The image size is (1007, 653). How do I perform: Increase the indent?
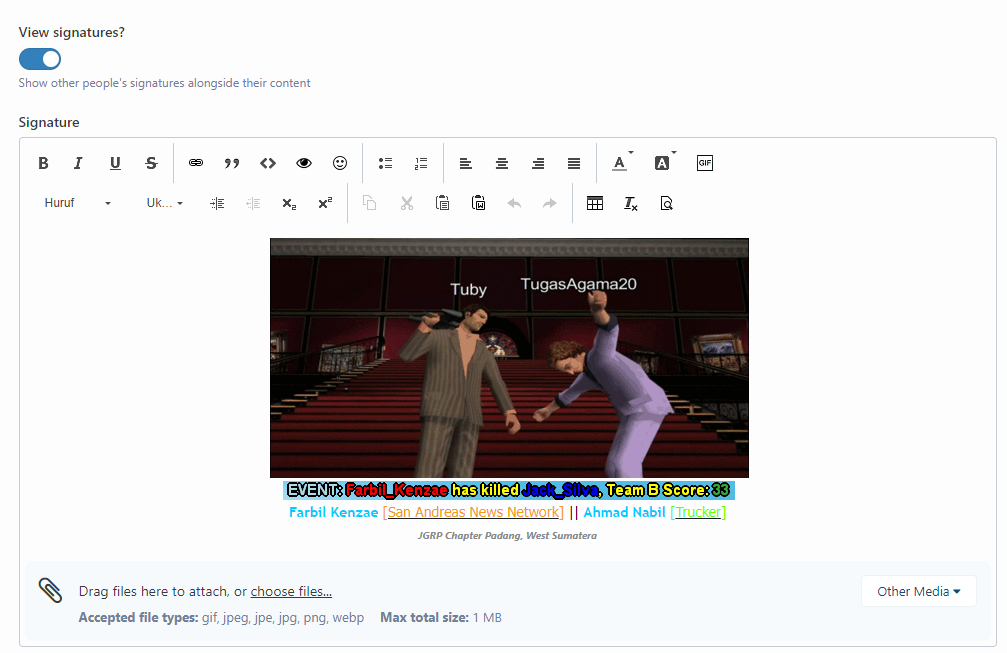217,204
